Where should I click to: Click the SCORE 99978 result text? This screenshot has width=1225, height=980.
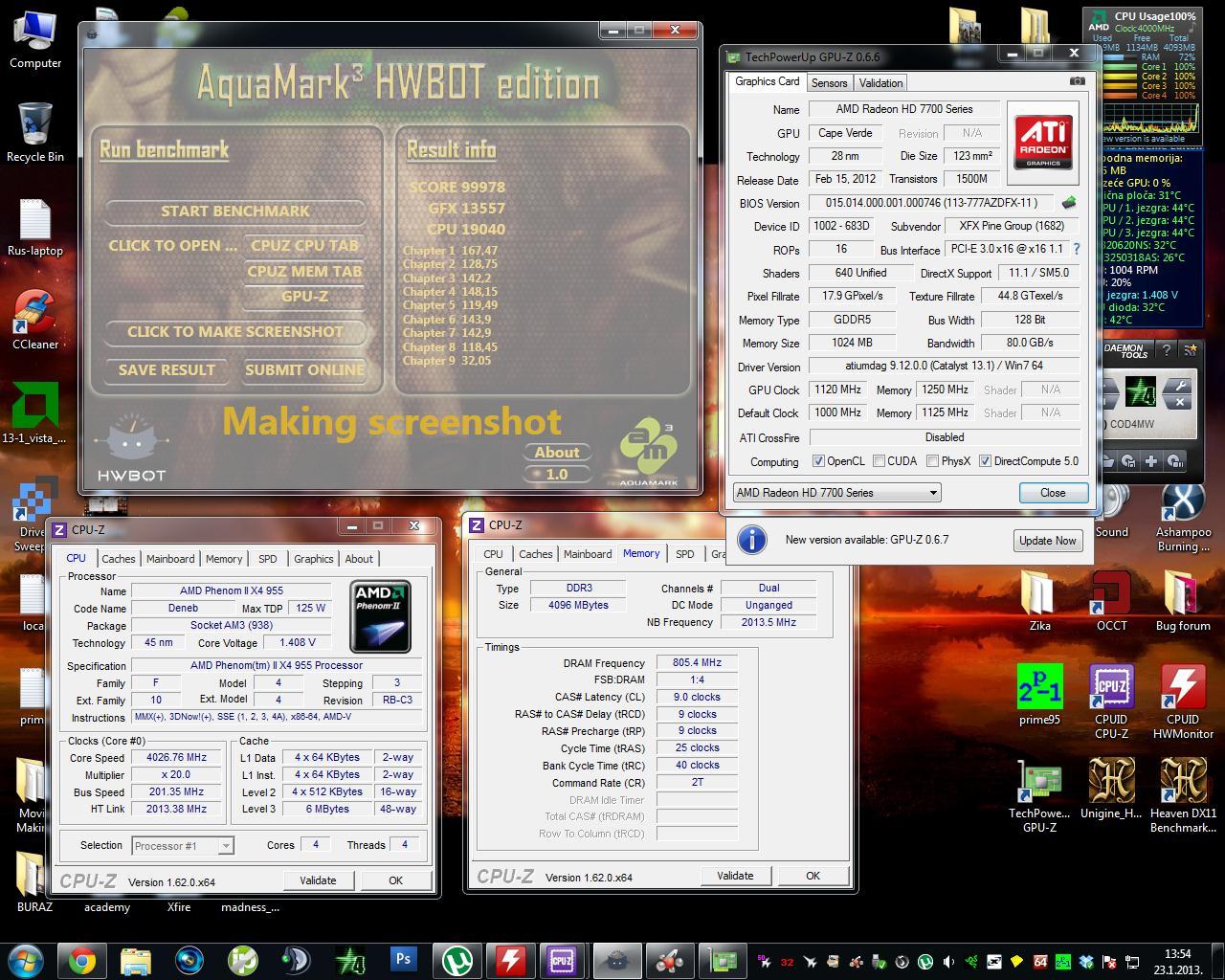(x=457, y=188)
